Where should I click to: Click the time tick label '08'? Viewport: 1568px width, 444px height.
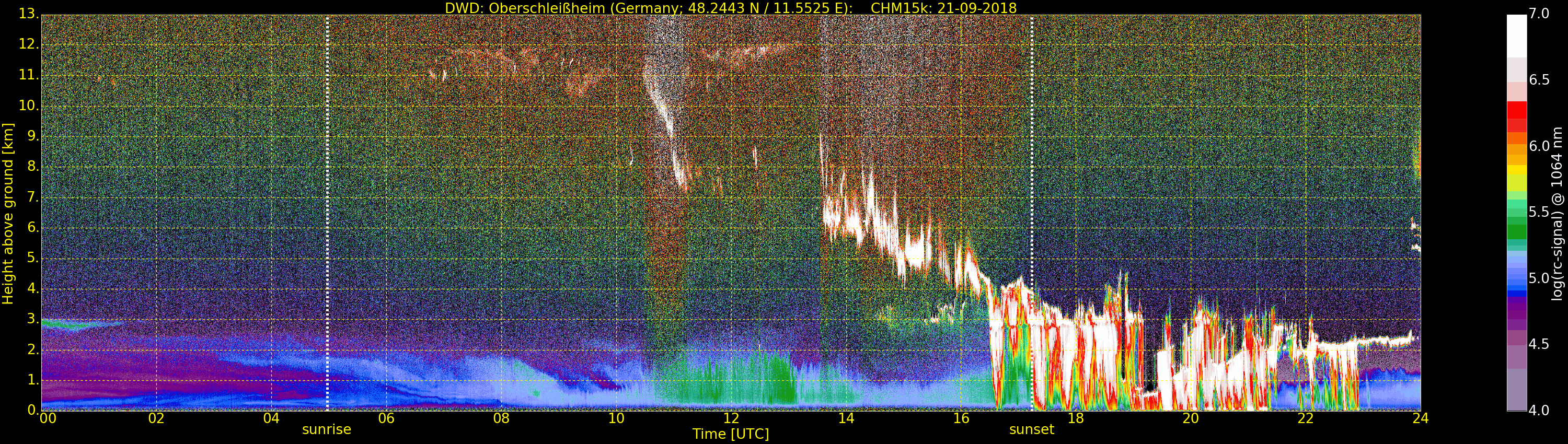click(501, 418)
